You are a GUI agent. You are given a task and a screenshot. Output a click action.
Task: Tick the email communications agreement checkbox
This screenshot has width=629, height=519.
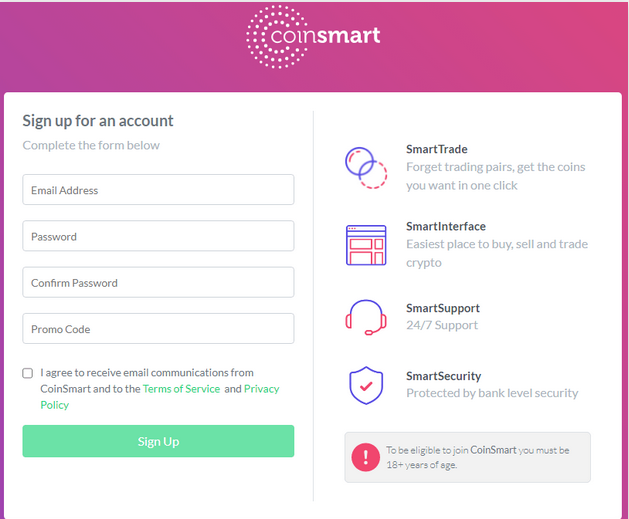tap(28, 373)
